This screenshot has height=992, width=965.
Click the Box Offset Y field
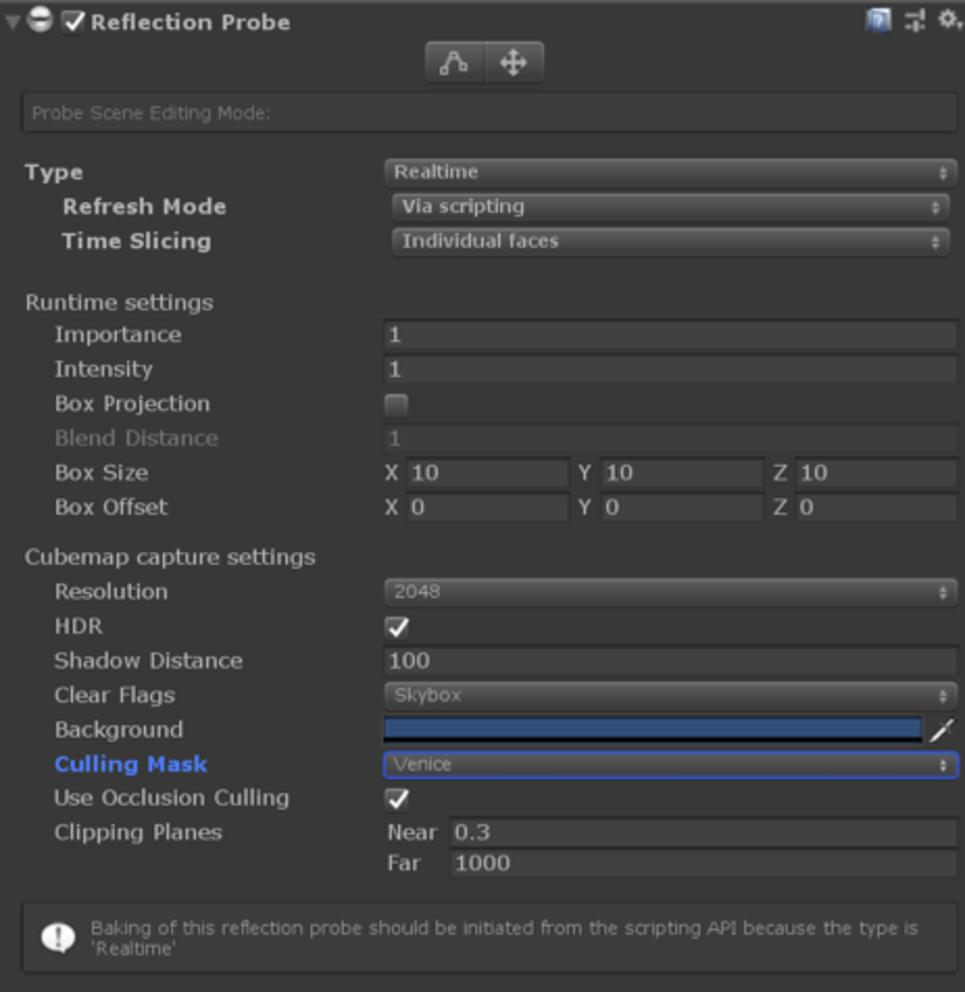coord(682,507)
